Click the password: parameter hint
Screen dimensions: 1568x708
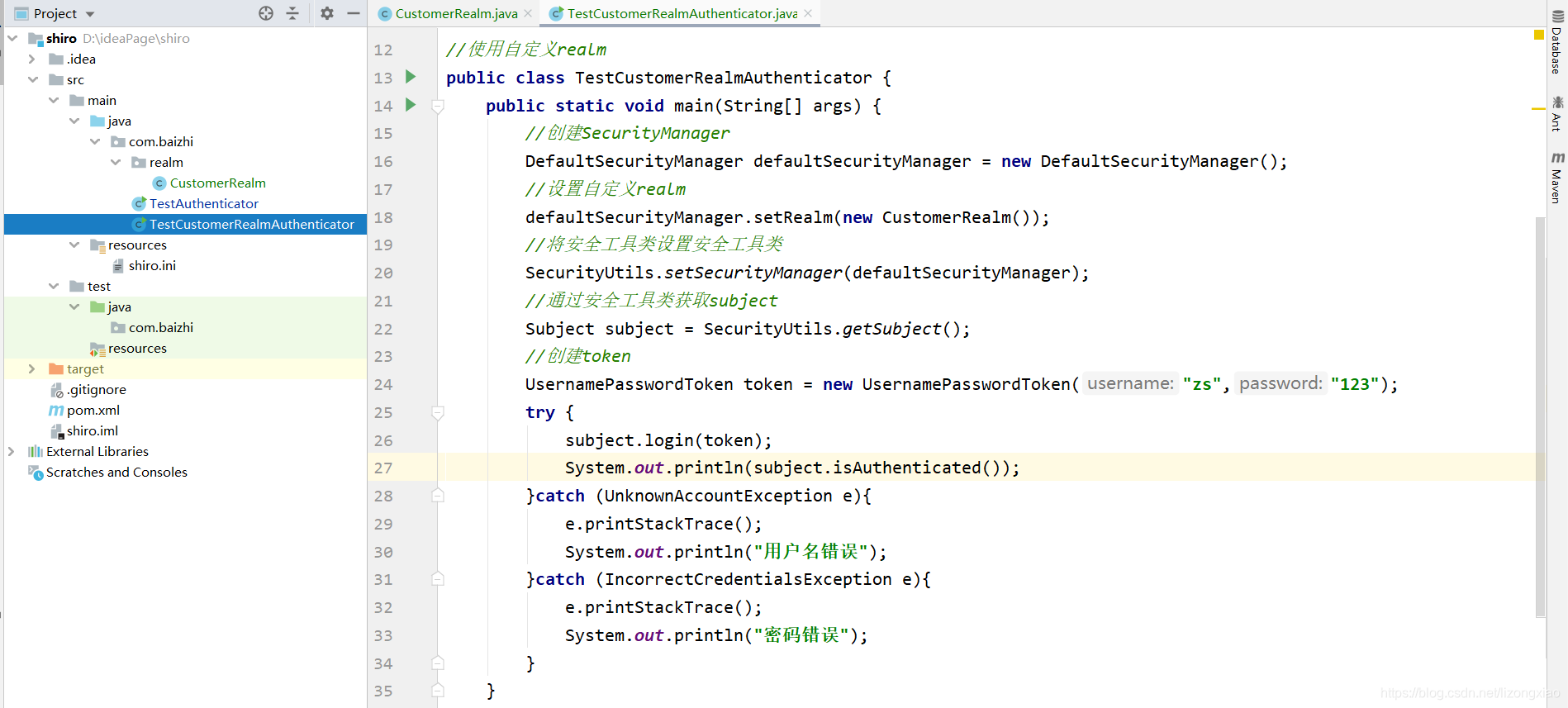1281,383
